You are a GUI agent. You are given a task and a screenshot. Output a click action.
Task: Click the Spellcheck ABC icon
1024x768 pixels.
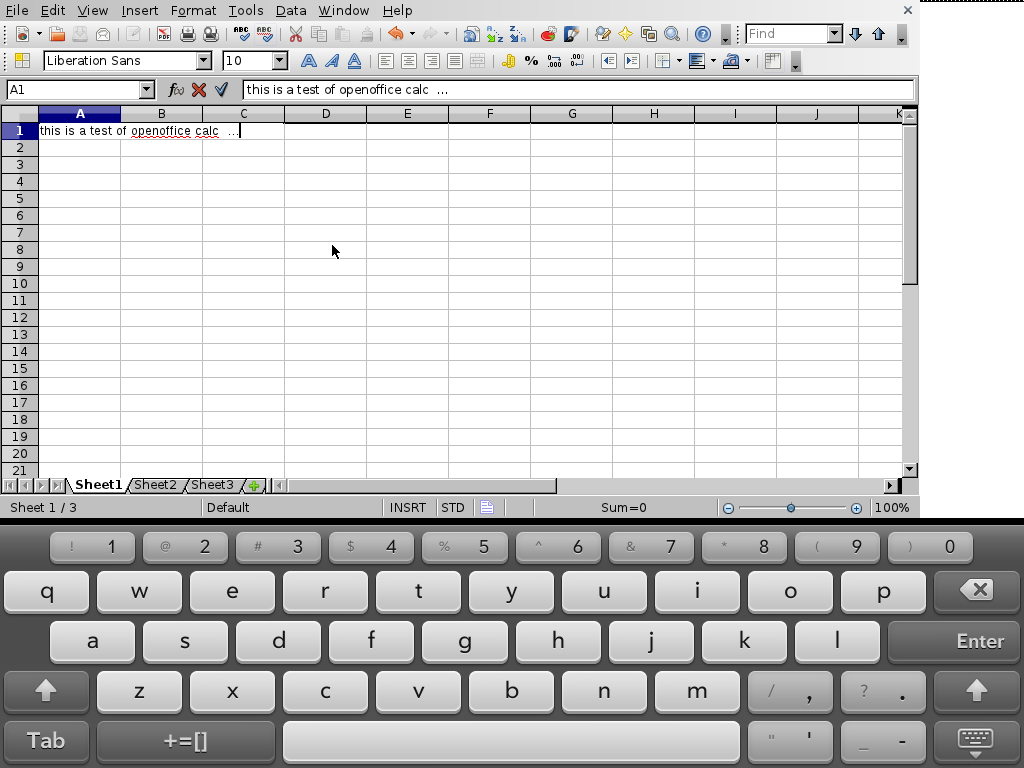(x=241, y=34)
